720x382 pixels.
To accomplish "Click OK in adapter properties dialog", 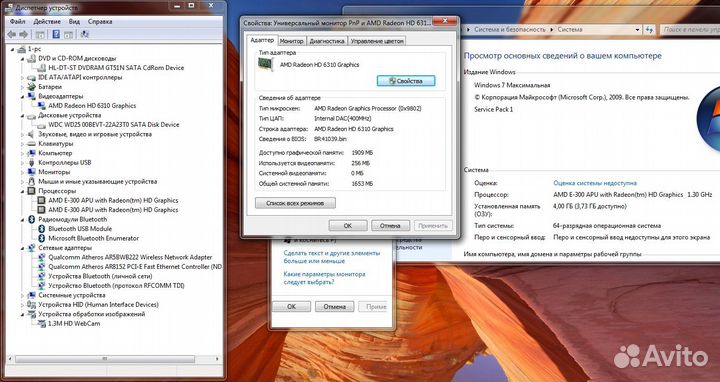I will coord(348,225).
